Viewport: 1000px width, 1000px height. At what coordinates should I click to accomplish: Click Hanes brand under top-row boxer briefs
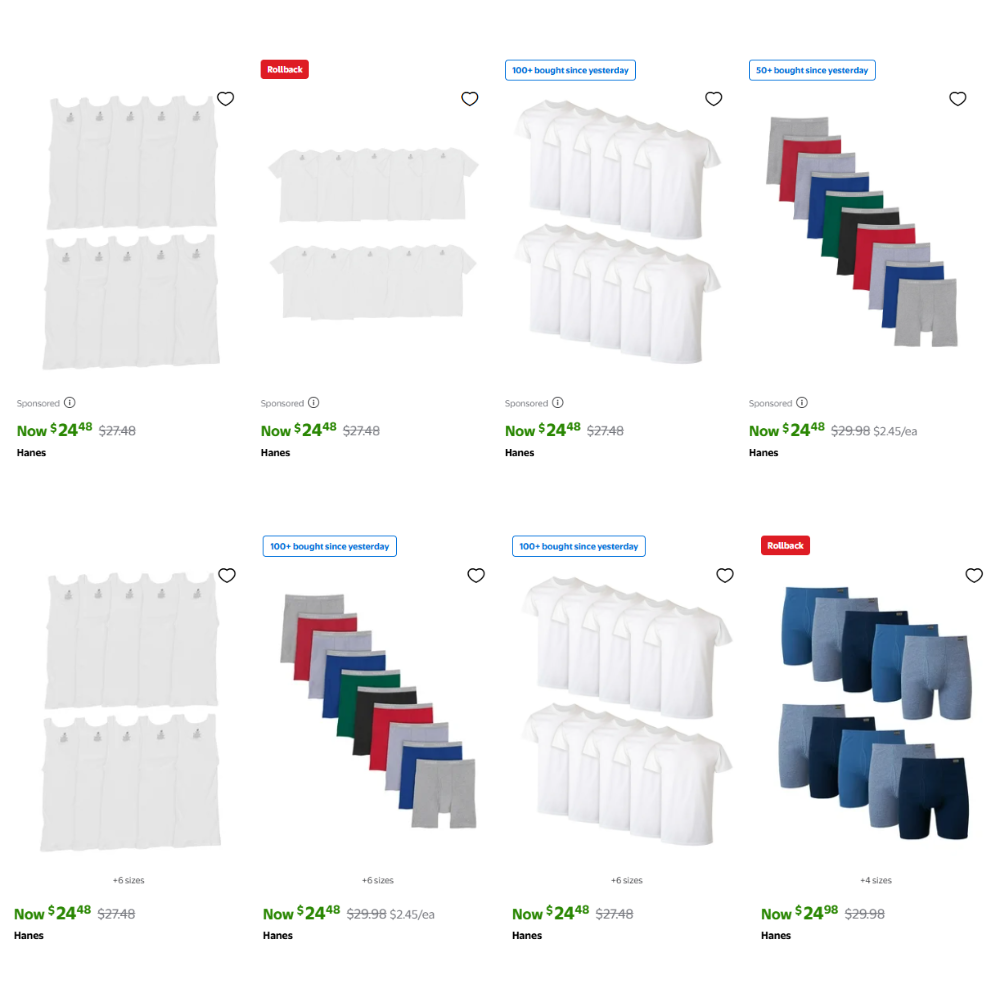(x=763, y=453)
